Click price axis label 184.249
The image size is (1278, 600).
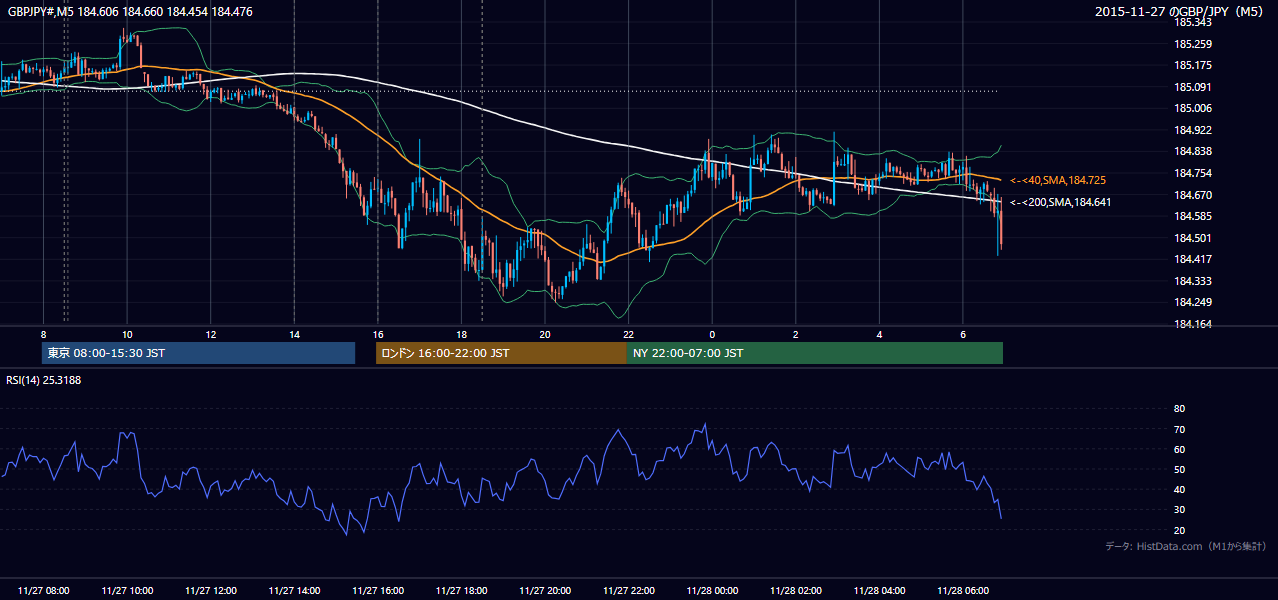click(x=1193, y=303)
